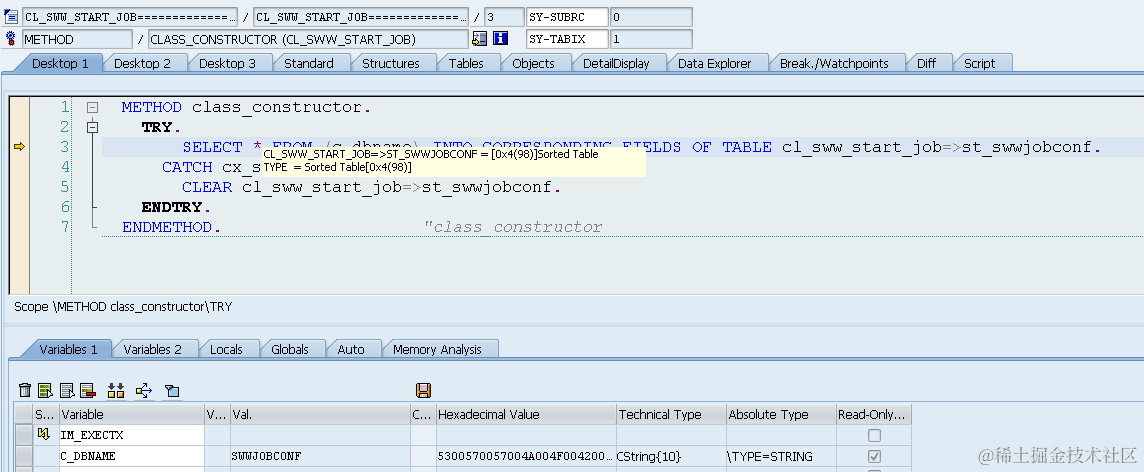Open the Tables tab
The width and height of the screenshot is (1144, 472).
click(x=466, y=63)
